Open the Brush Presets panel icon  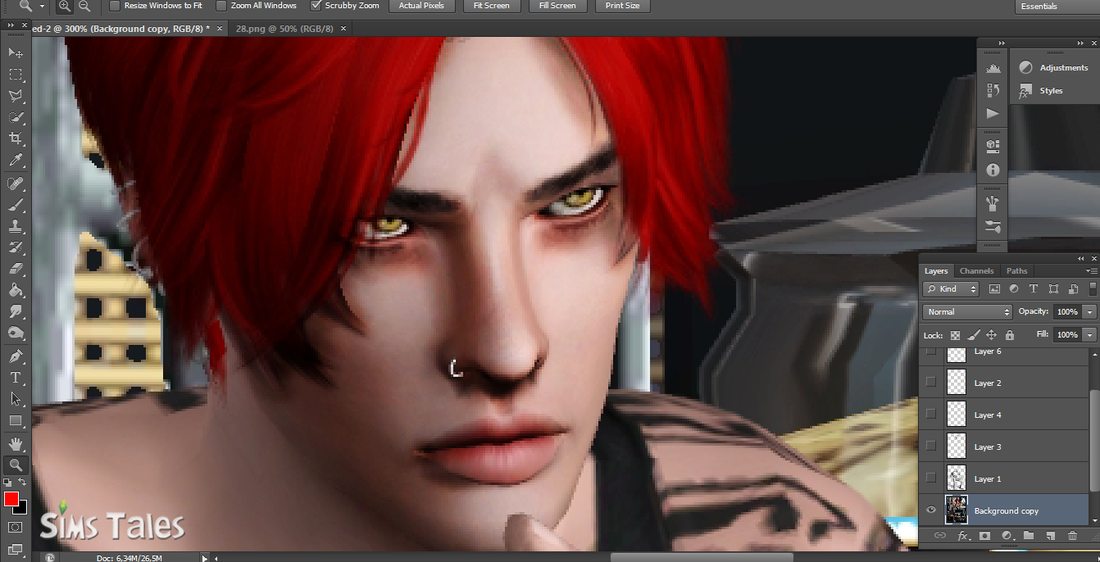[993, 203]
